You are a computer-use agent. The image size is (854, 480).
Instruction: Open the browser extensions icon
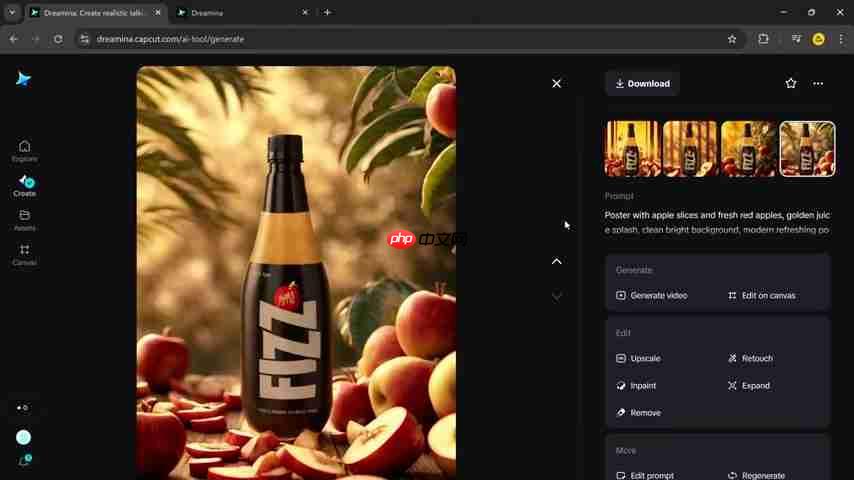coord(764,39)
